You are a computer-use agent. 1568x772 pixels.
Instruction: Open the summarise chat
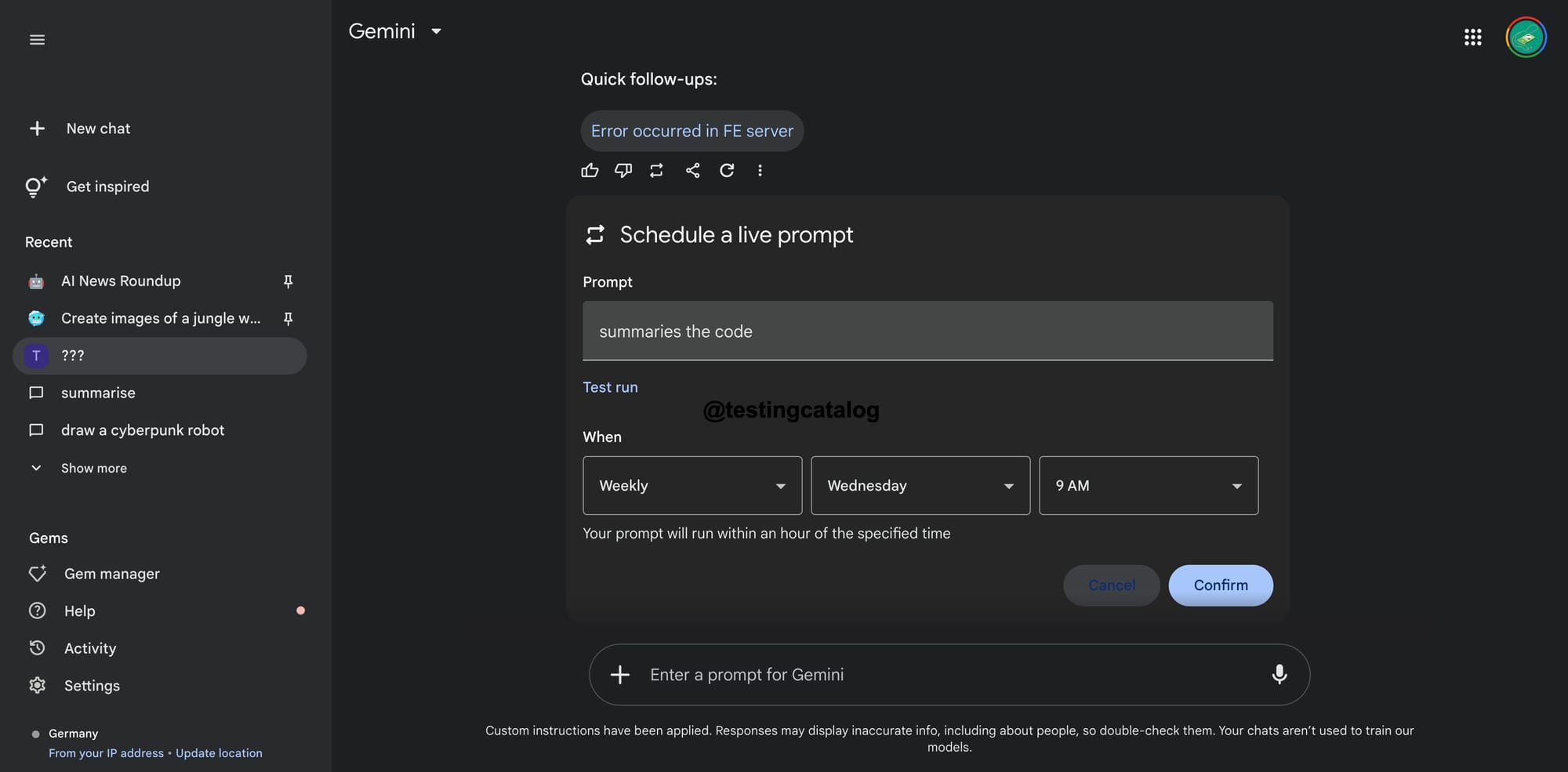pyautogui.click(x=160, y=393)
